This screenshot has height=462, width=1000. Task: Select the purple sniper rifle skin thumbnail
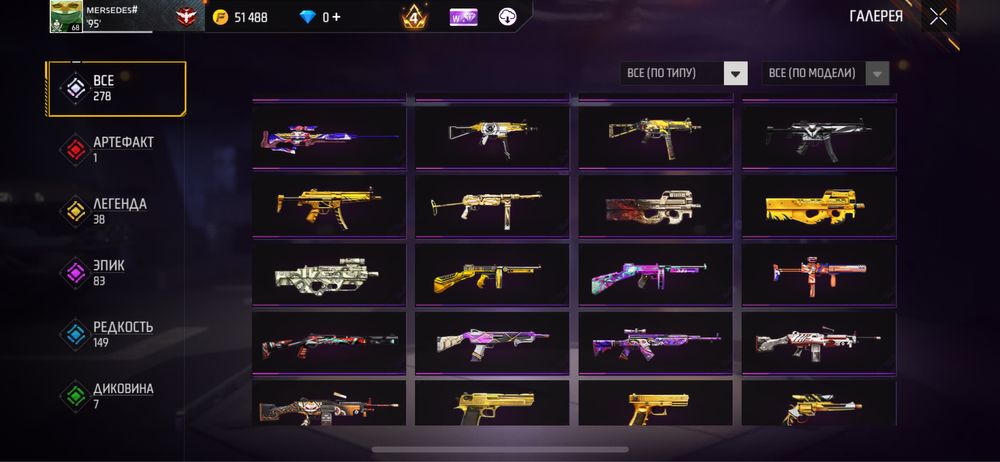click(329, 137)
